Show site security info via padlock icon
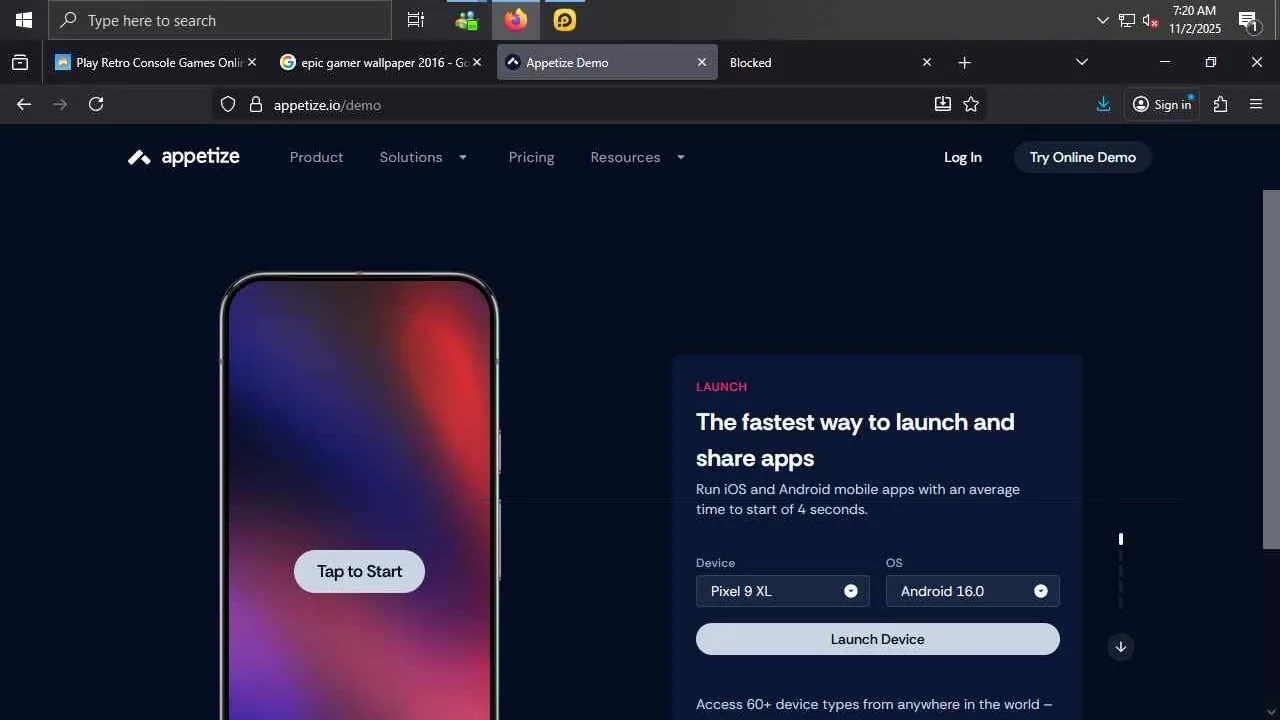Viewport: 1280px width, 720px height. (255, 104)
